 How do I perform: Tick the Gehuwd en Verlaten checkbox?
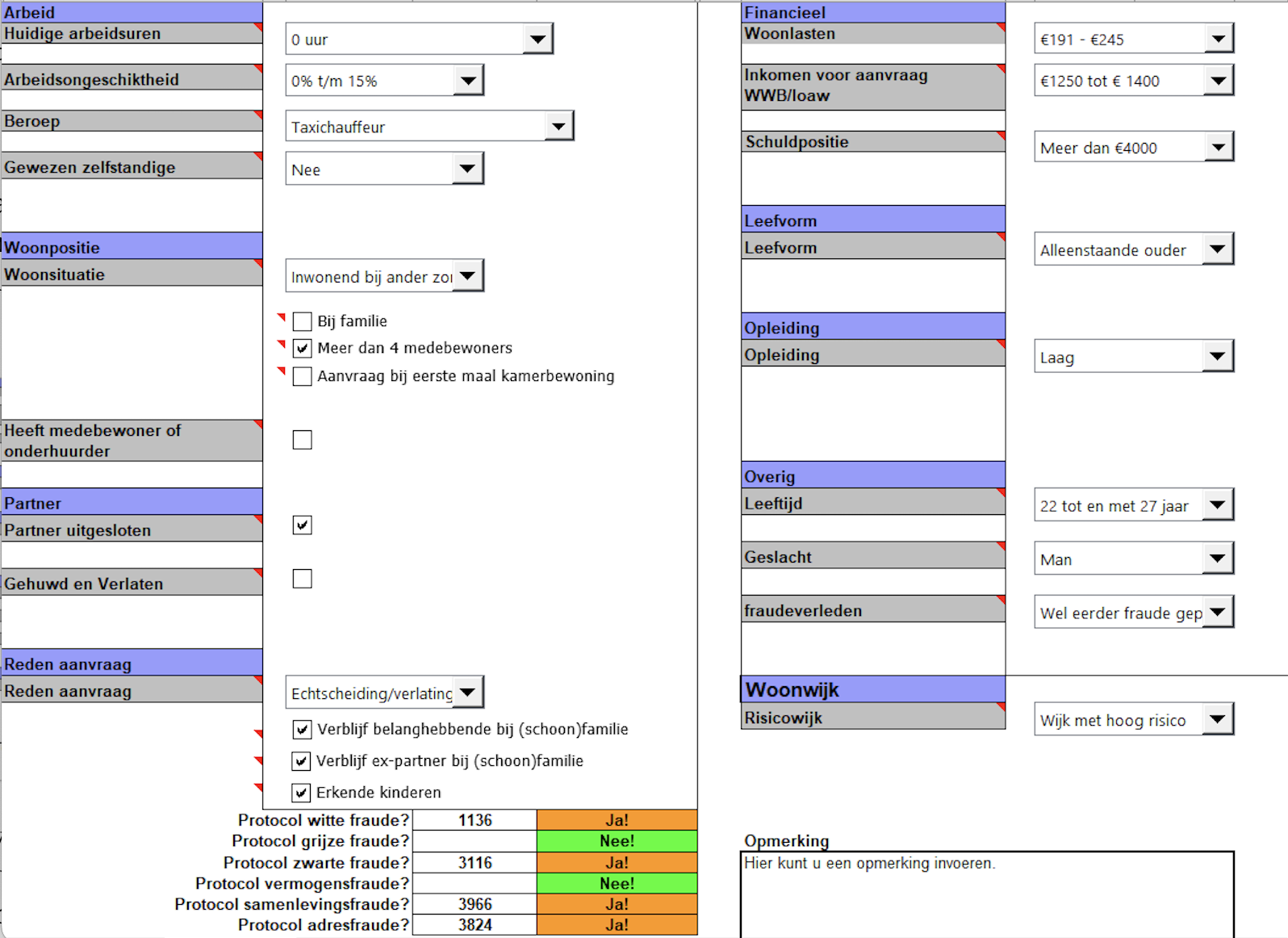(x=303, y=579)
